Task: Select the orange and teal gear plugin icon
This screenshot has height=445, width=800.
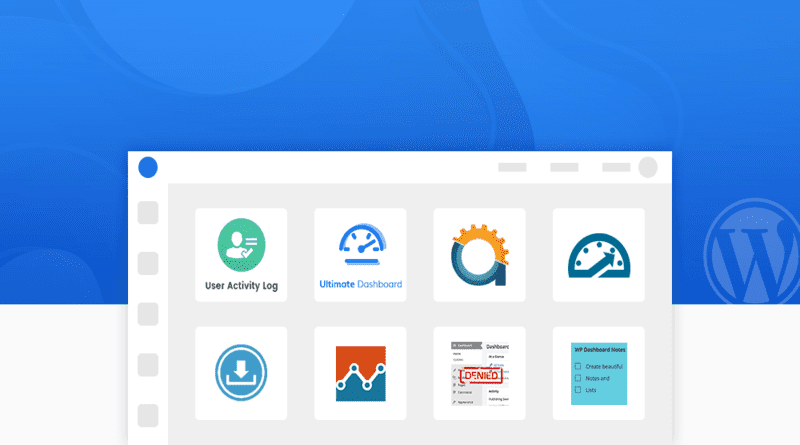Action: pos(480,255)
